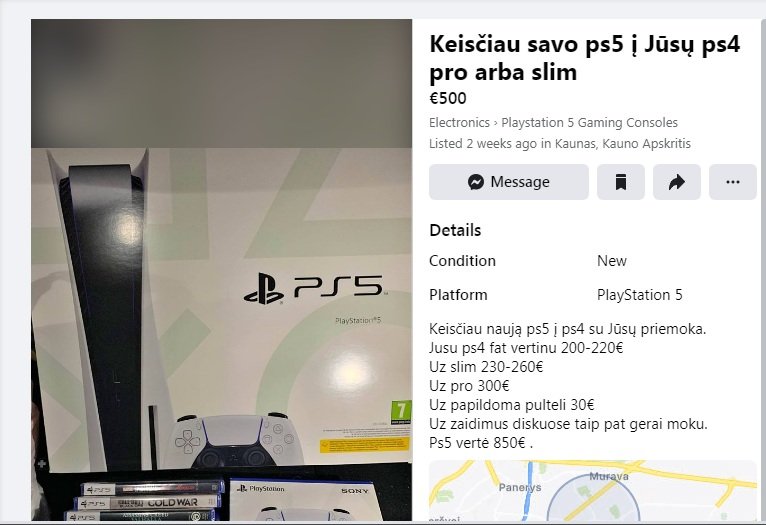Share listing using the arrow icon
The height and width of the screenshot is (525, 766).
pyautogui.click(x=677, y=182)
